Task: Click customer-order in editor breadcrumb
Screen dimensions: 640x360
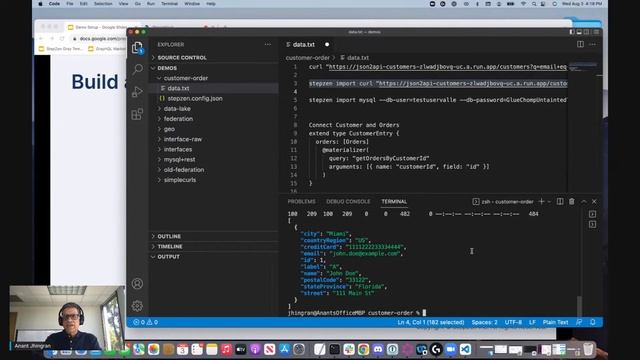Action: coord(307,58)
